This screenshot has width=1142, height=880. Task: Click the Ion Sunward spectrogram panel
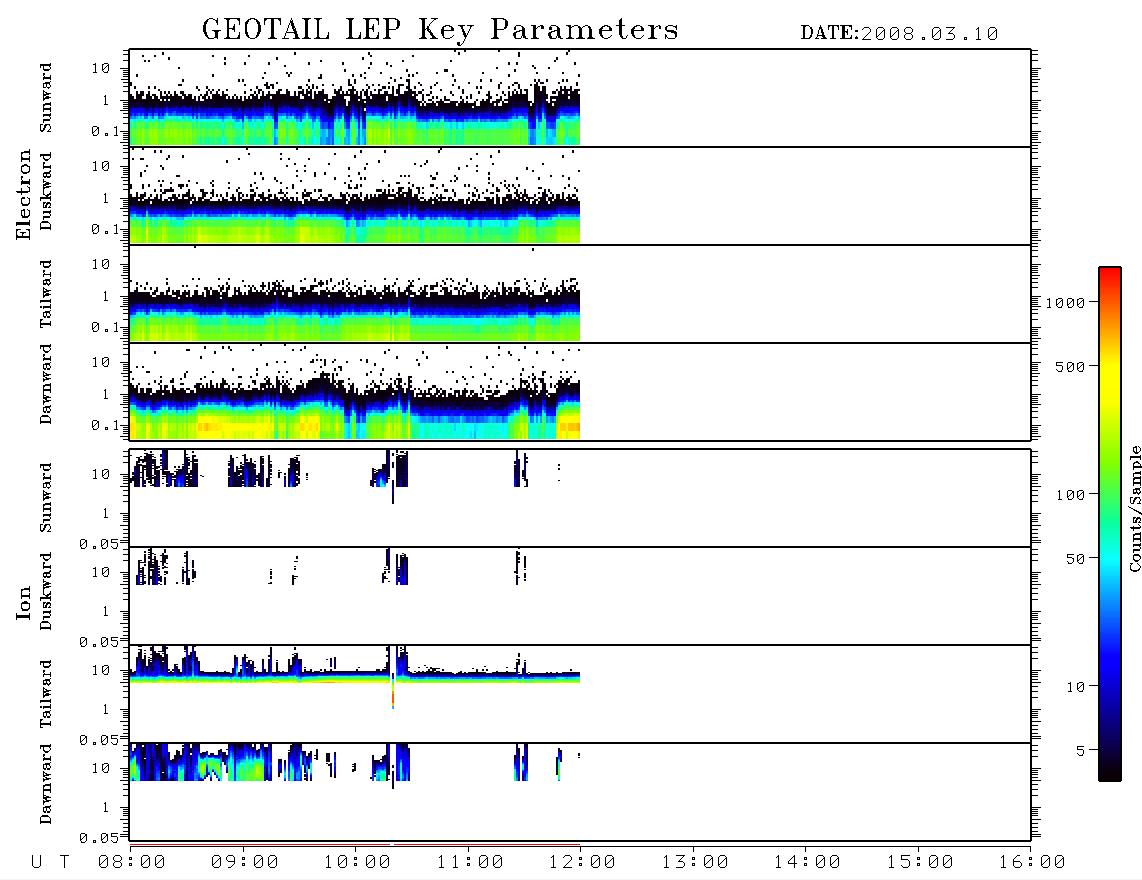pyautogui.click(x=580, y=498)
